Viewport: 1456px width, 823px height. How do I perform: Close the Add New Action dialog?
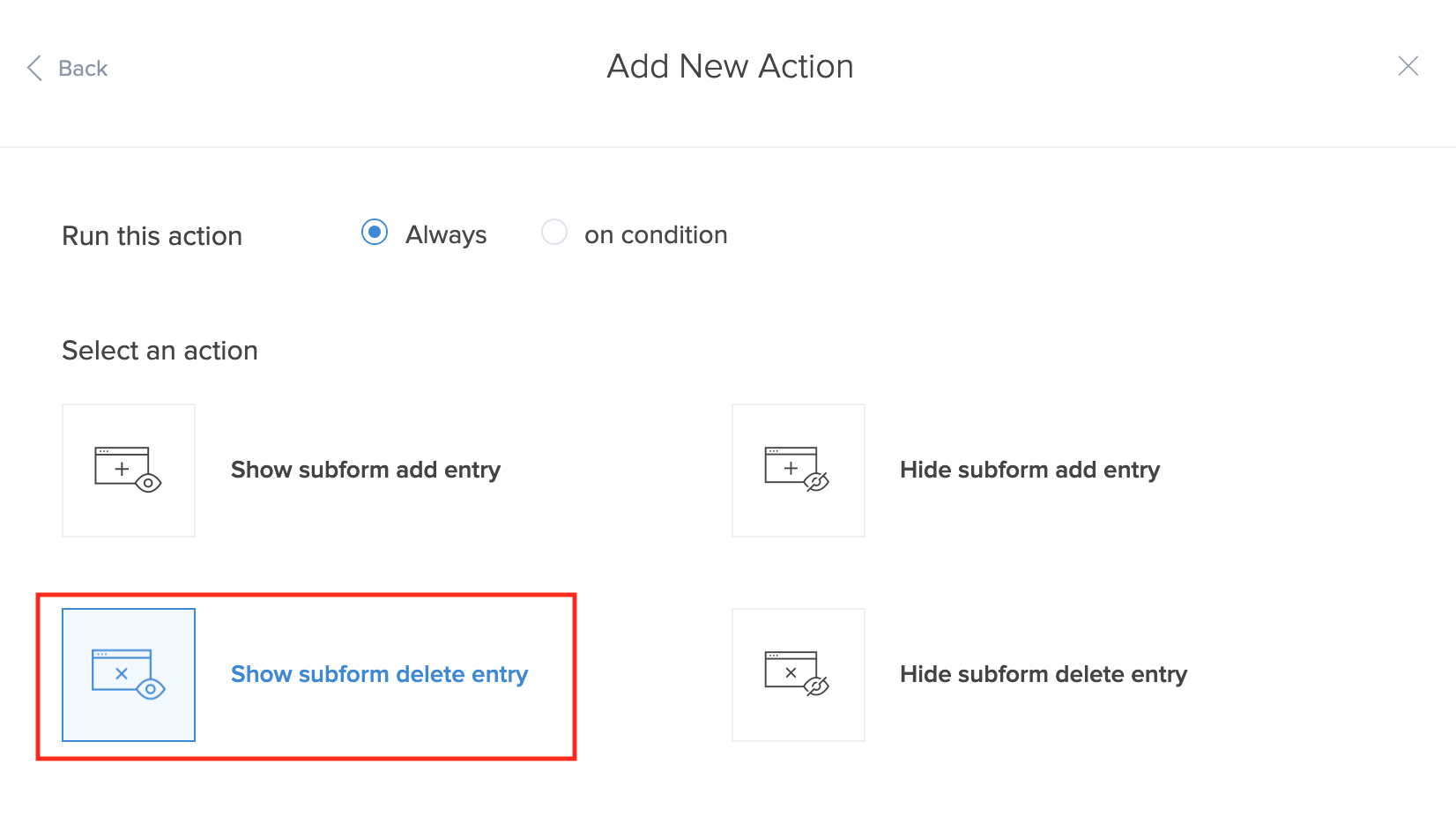point(1408,66)
